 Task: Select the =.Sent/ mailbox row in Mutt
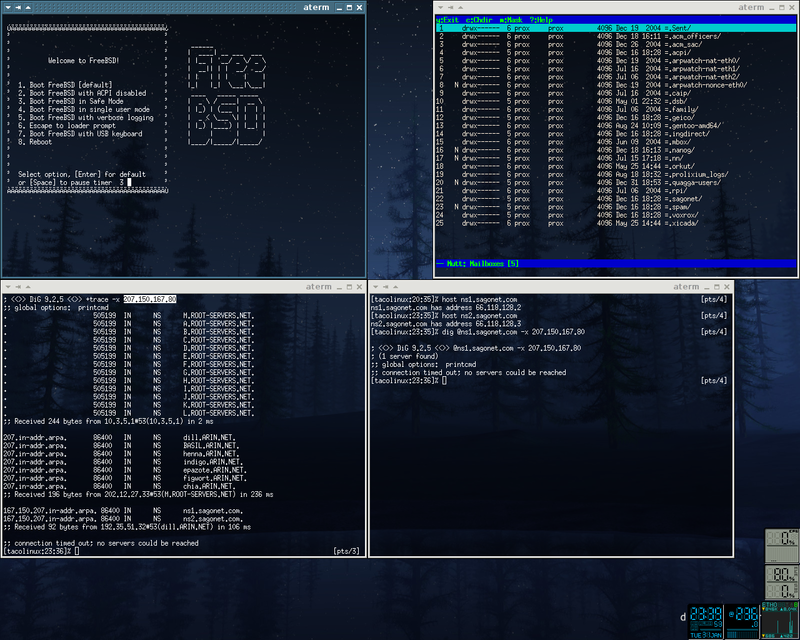616,28
